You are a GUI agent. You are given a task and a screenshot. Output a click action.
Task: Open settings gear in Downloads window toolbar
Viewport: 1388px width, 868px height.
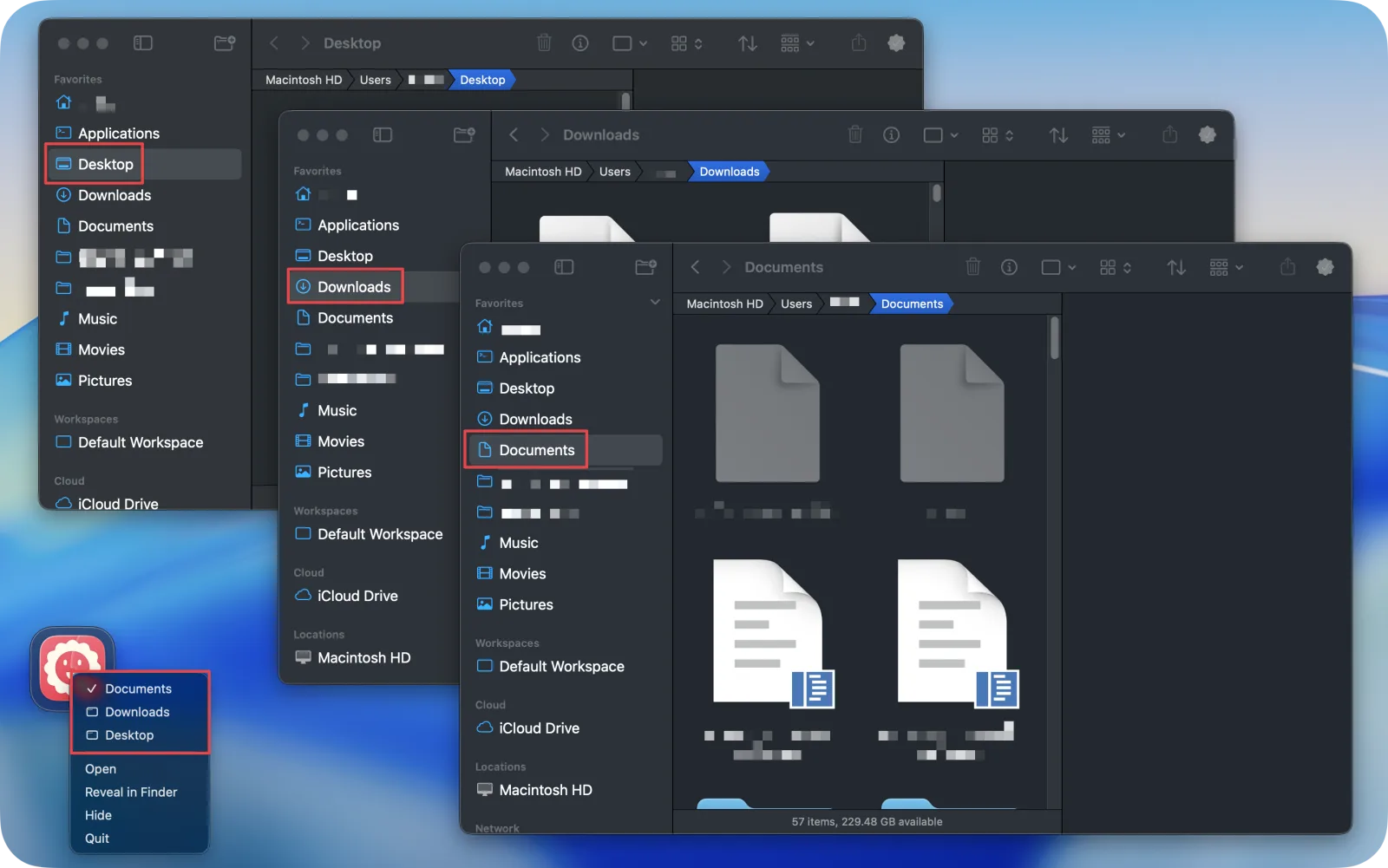click(x=1207, y=134)
